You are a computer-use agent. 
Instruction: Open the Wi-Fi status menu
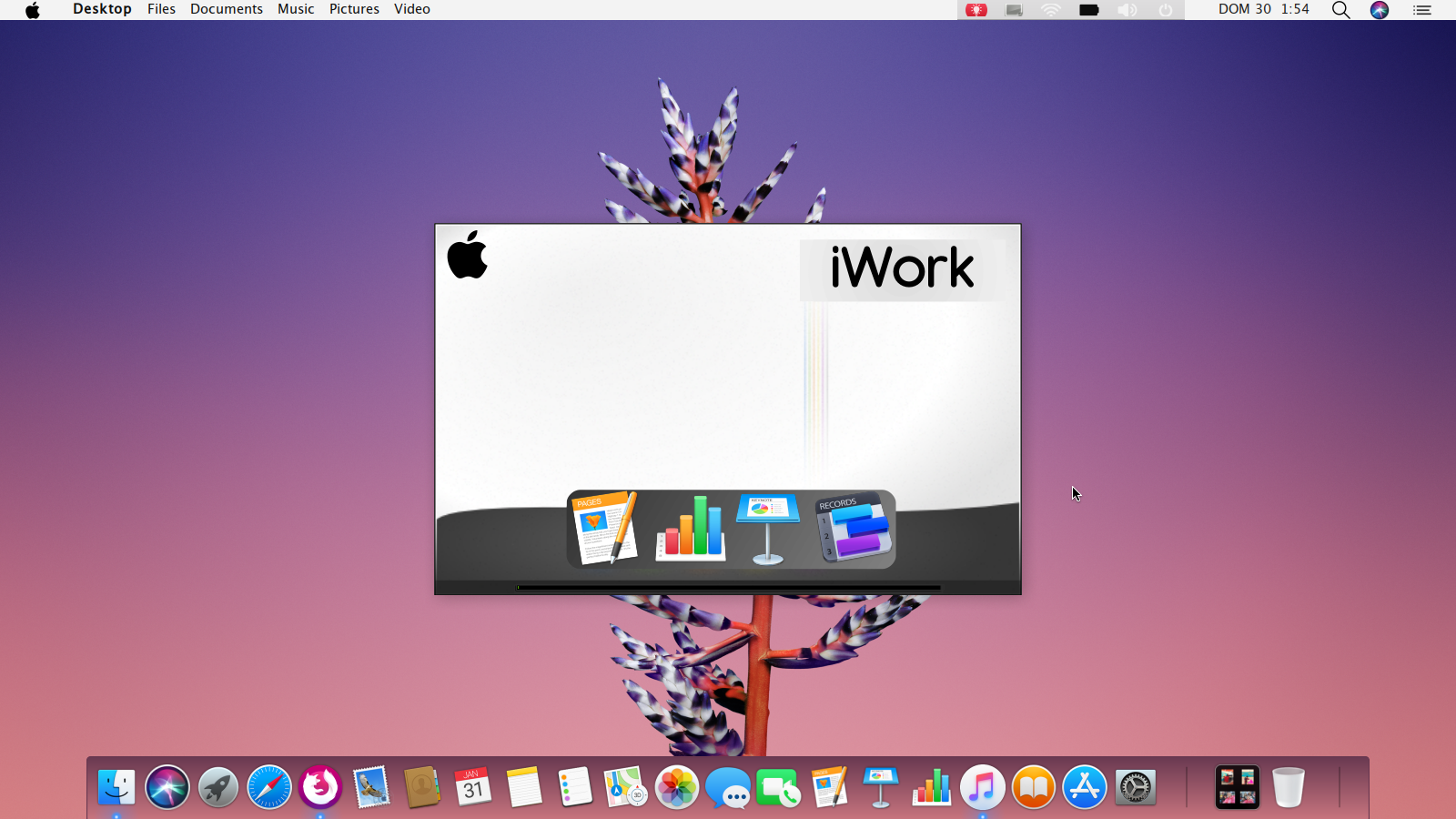pyautogui.click(x=1052, y=10)
